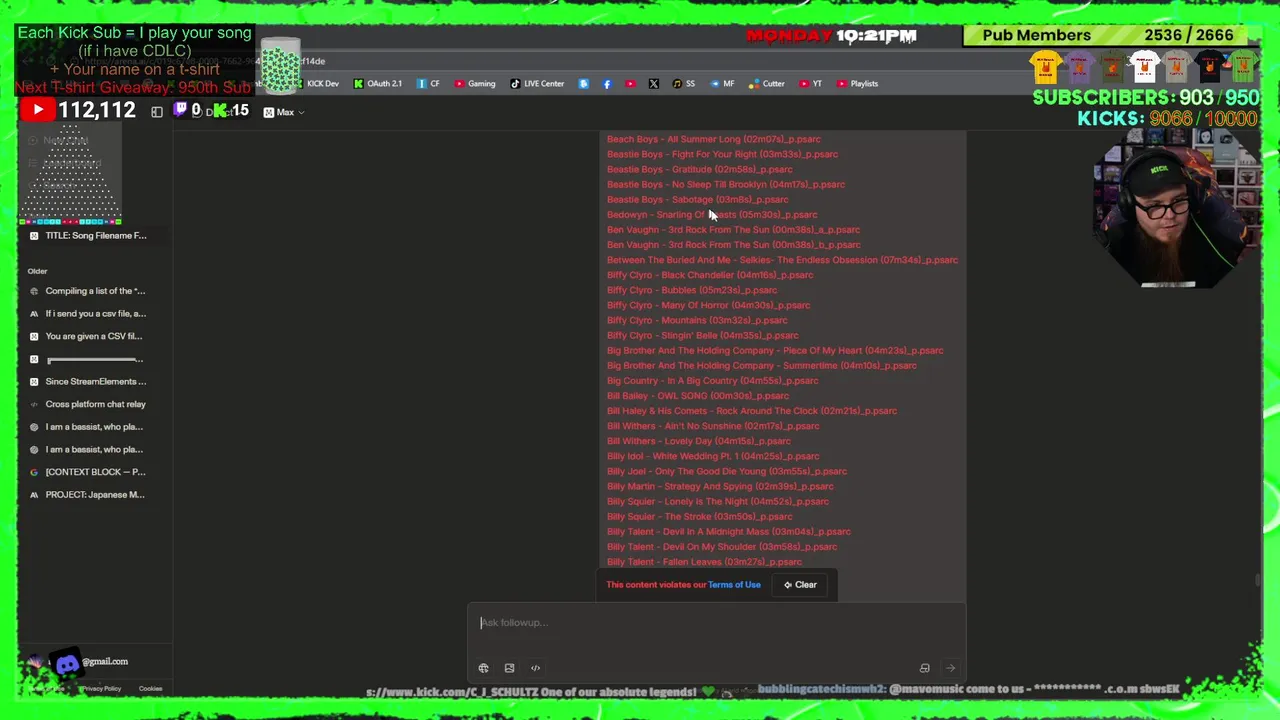Click the code mode icon in input box
1280x720 pixels.
[535, 668]
